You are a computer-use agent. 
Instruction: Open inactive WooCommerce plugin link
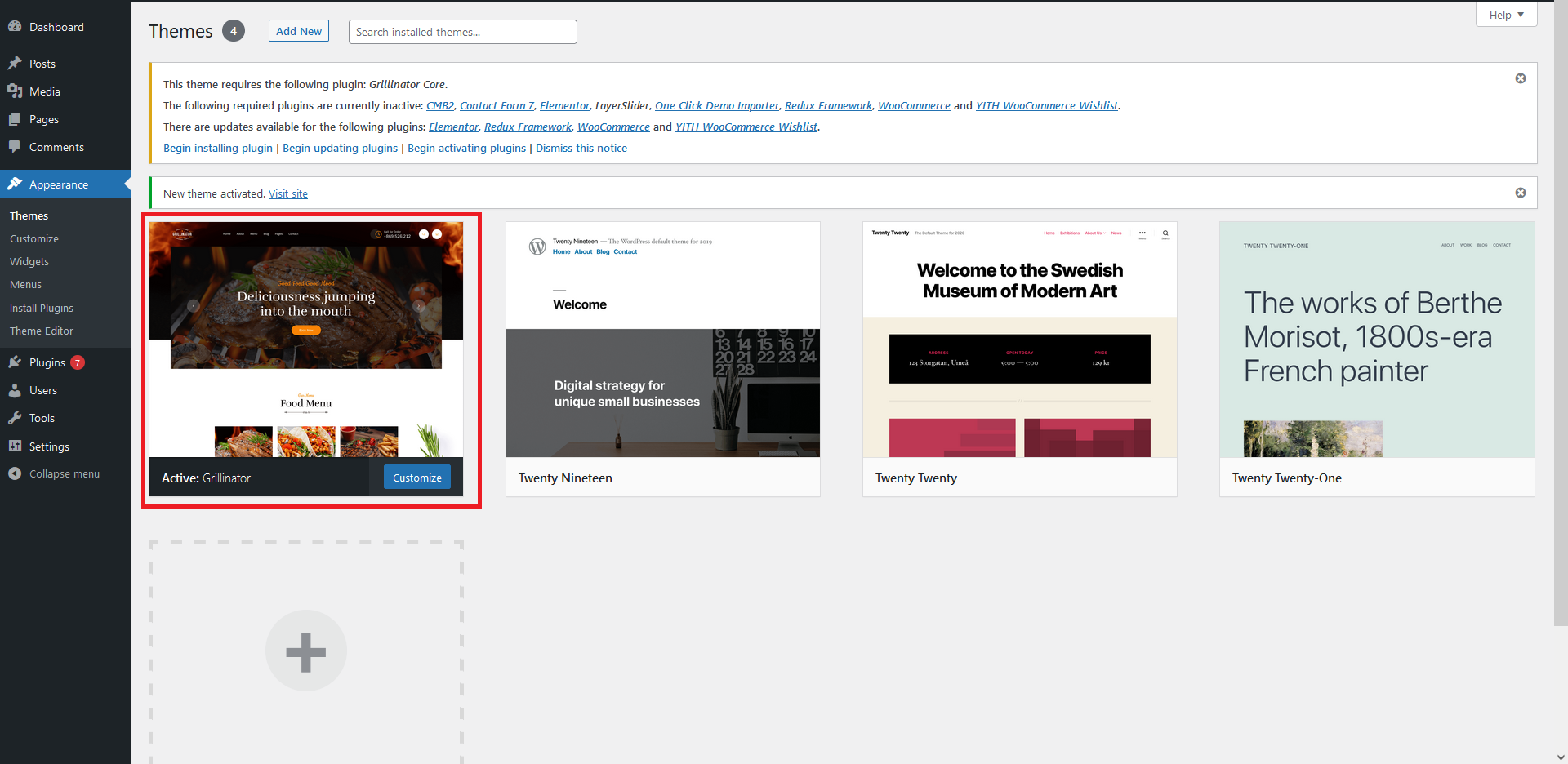coord(914,105)
